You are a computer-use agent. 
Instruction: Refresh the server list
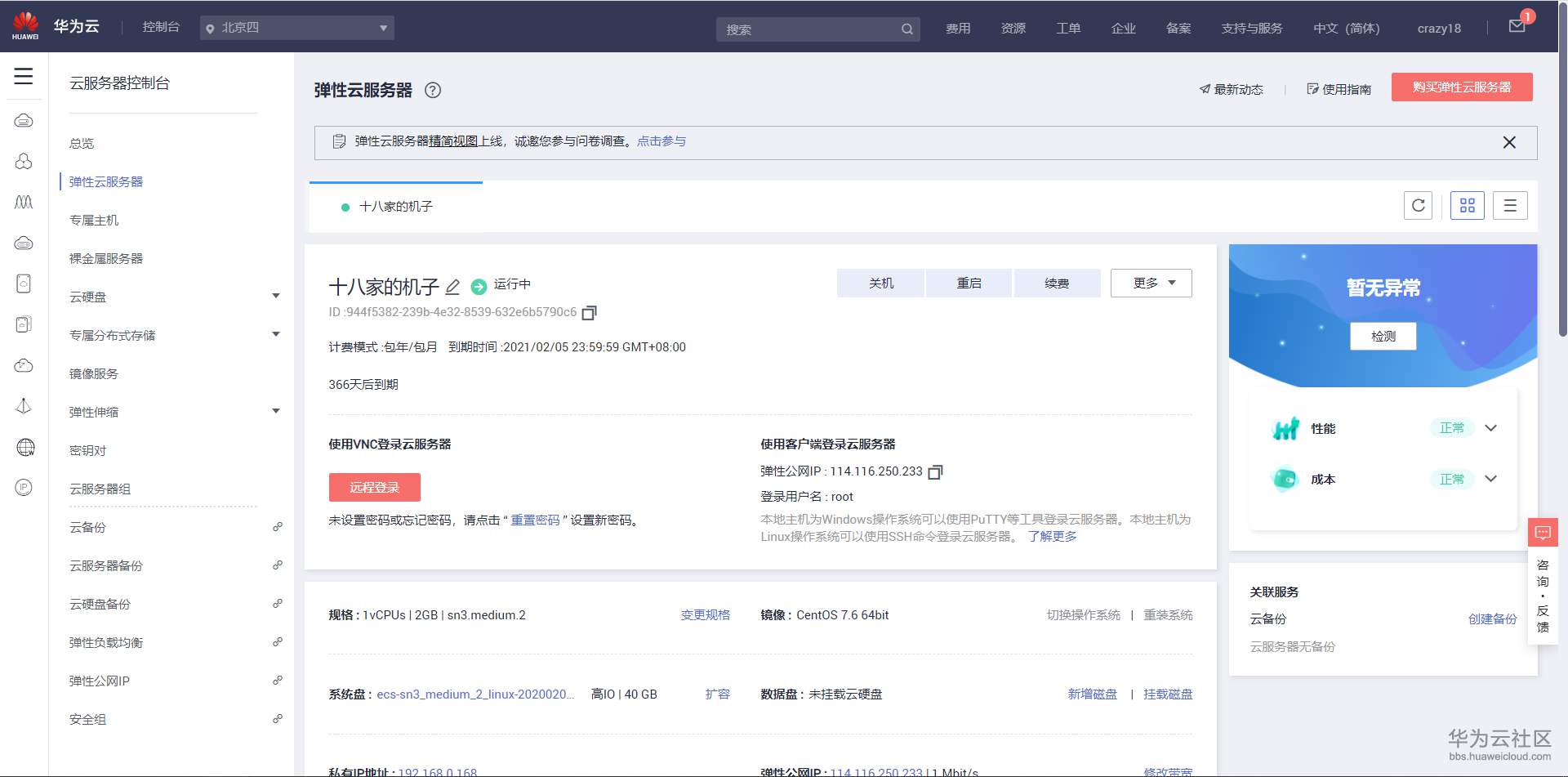click(x=1419, y=205)
